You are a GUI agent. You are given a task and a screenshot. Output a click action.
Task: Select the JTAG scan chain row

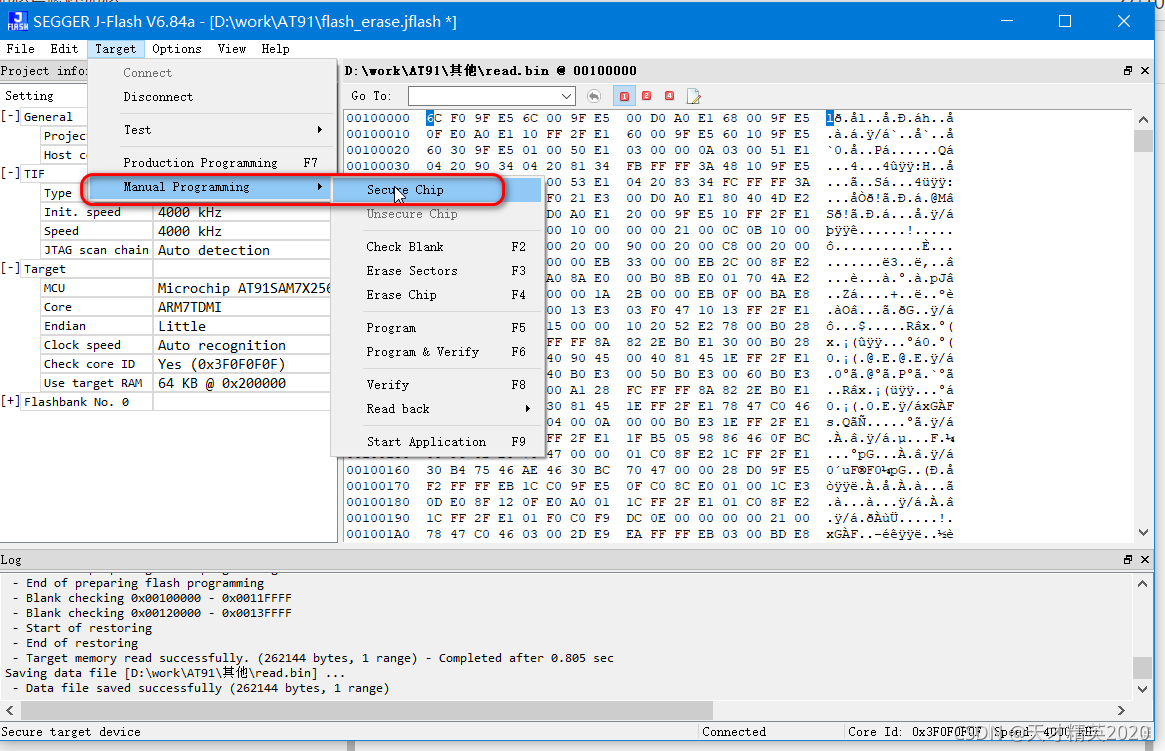click(186, 250)
